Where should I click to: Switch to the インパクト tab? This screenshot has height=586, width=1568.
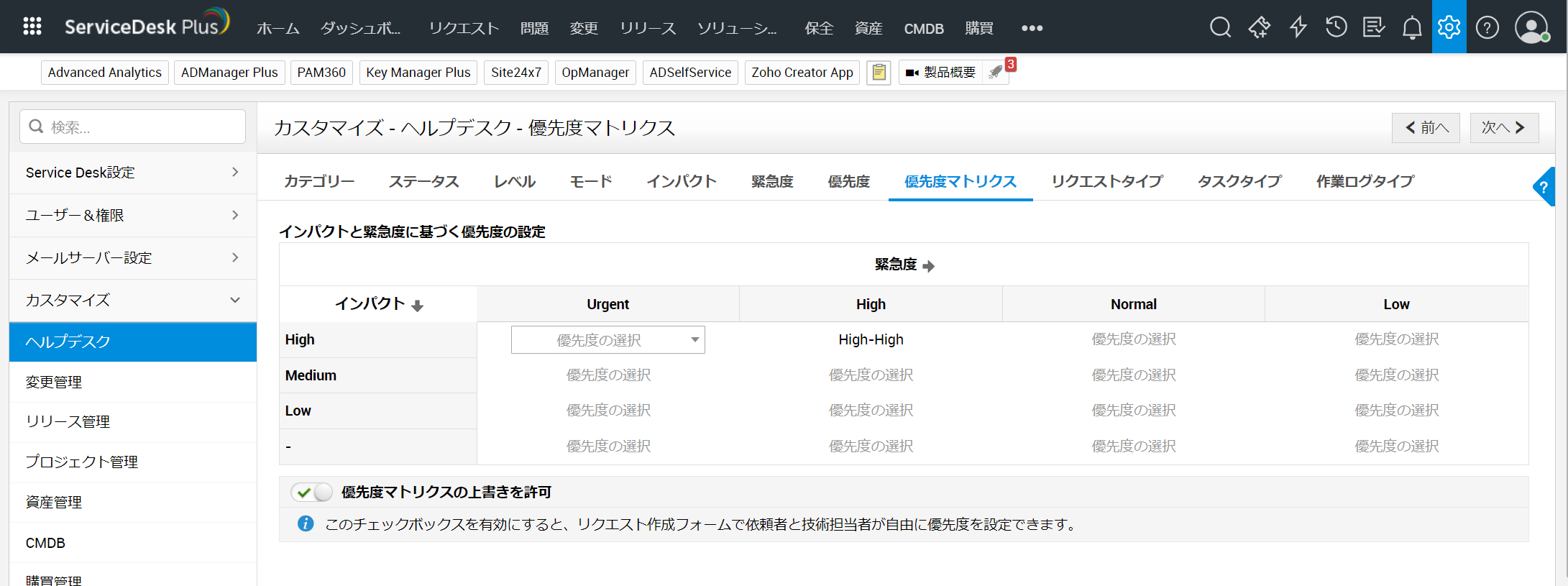coord(681,181)
